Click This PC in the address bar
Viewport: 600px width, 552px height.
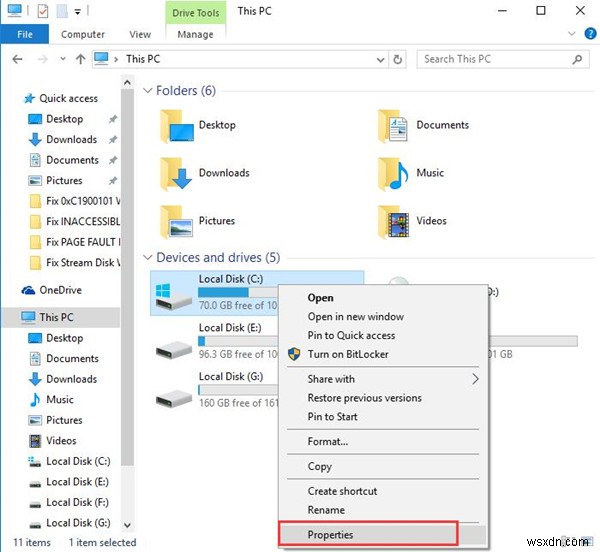(x=143, y=59)
